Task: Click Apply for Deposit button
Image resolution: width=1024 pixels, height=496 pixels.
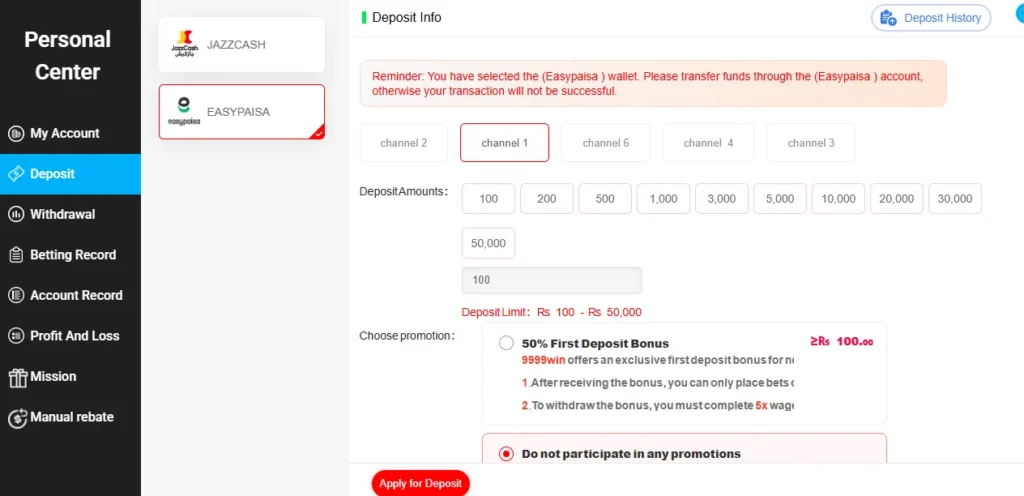Action: click(421, 484)
